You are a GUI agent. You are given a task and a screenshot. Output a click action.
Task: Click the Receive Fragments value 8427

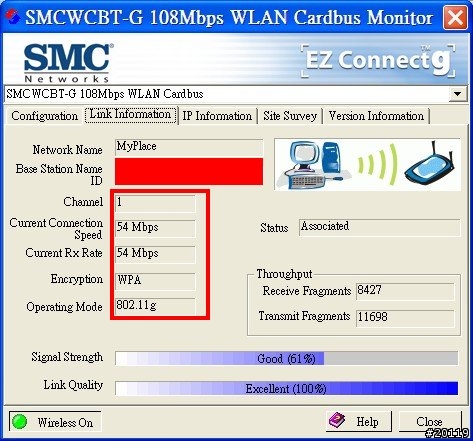pyautogui.click(x=405, y=291)
